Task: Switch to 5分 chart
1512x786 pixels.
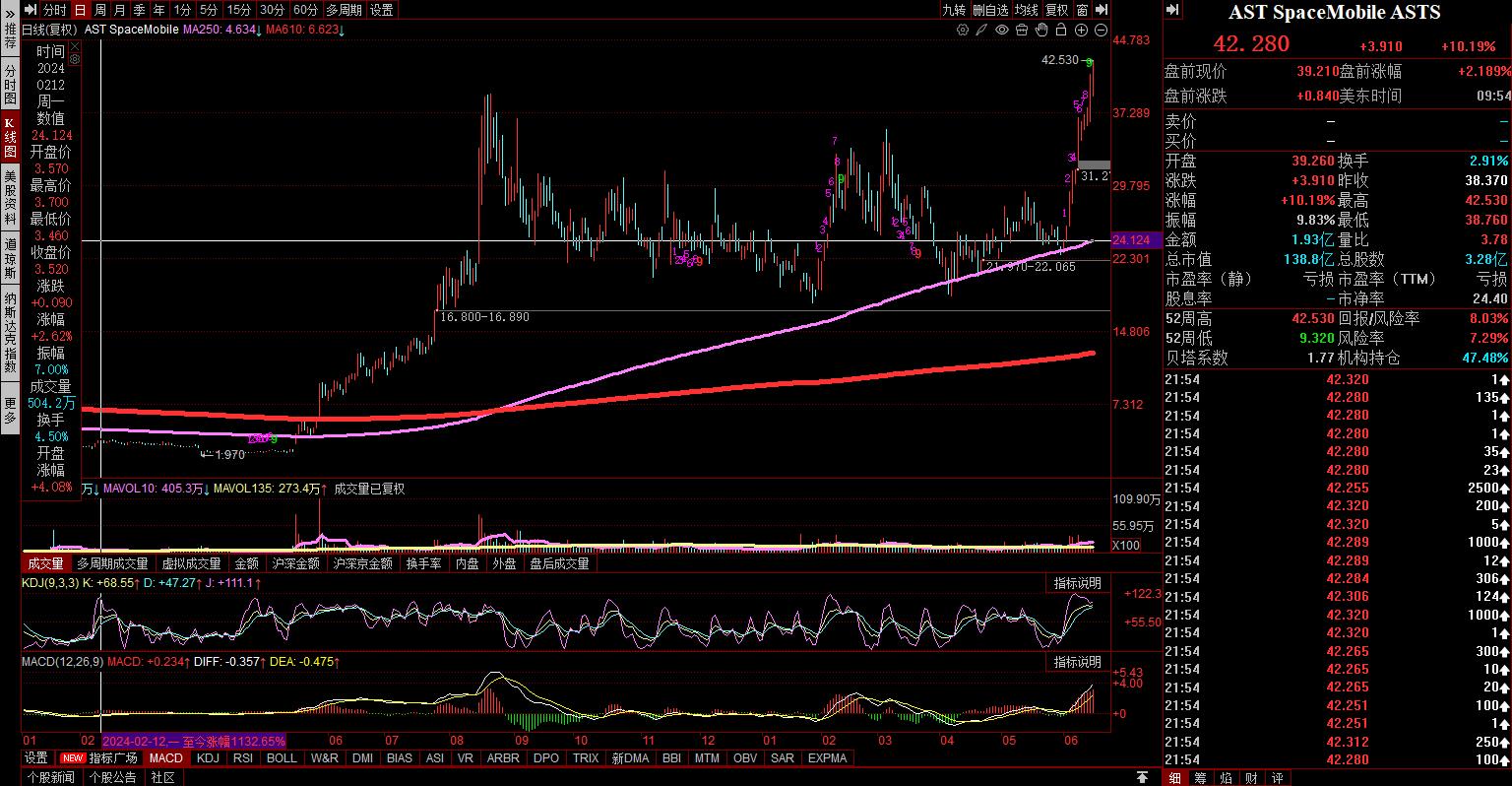Action: [x=209, y=10]
